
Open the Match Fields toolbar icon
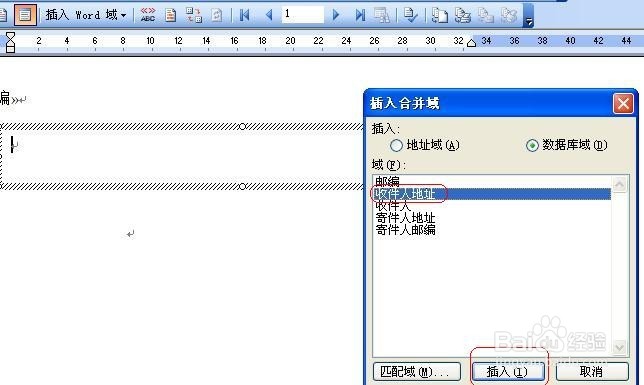pos(193,15)
